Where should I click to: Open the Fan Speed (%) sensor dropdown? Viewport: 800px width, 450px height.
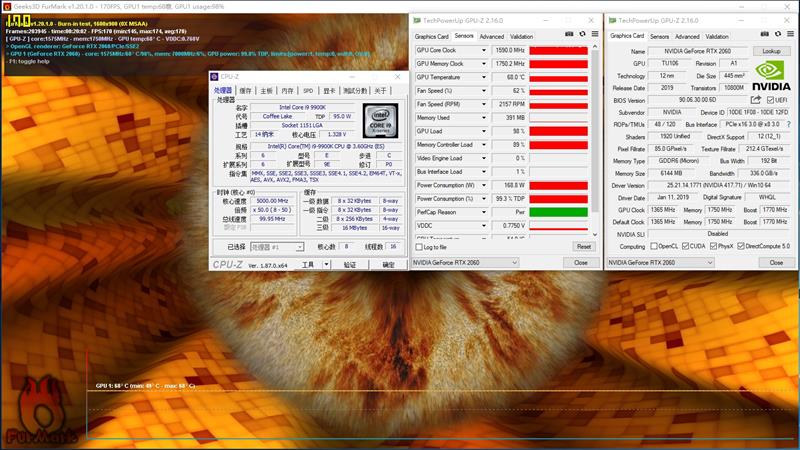click(484, 90)
